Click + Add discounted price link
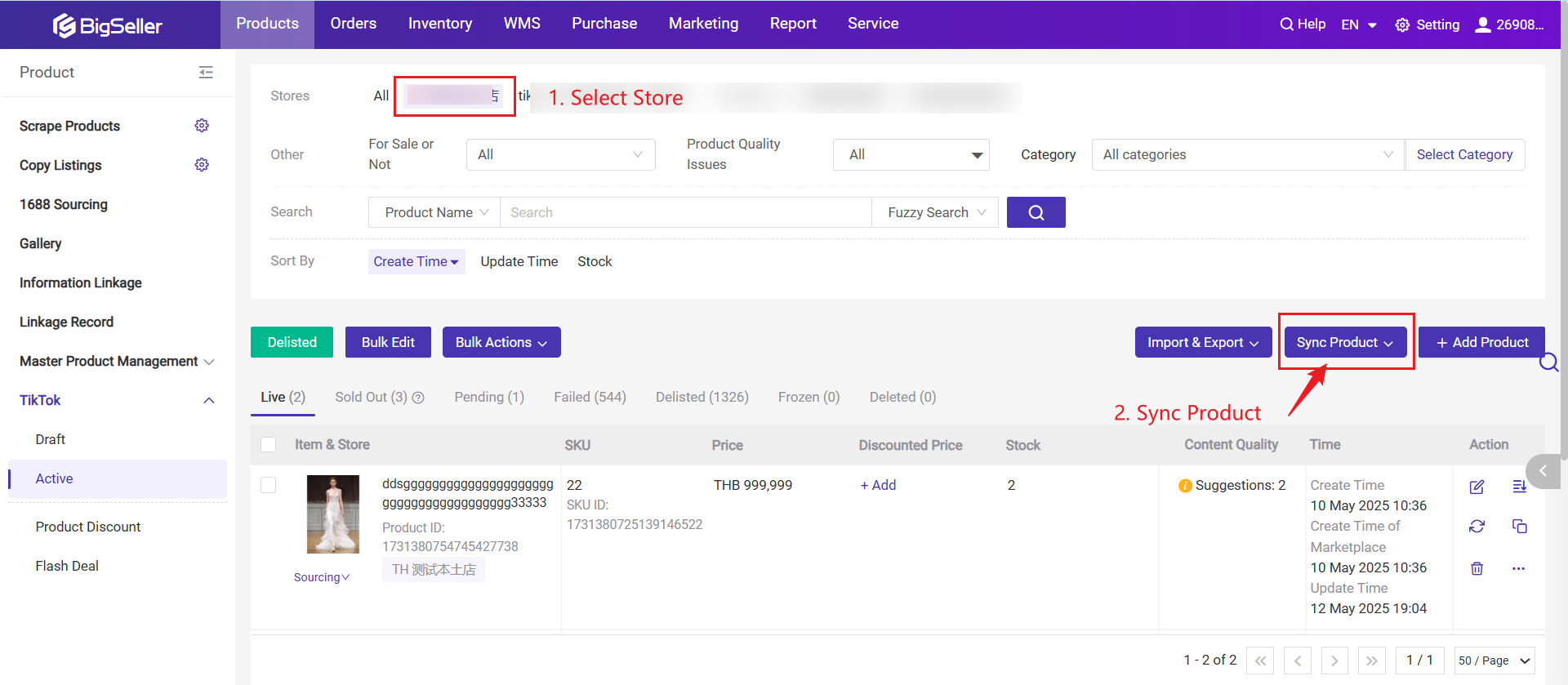The height and width of the screenshot is (685, 1568). 878,485
